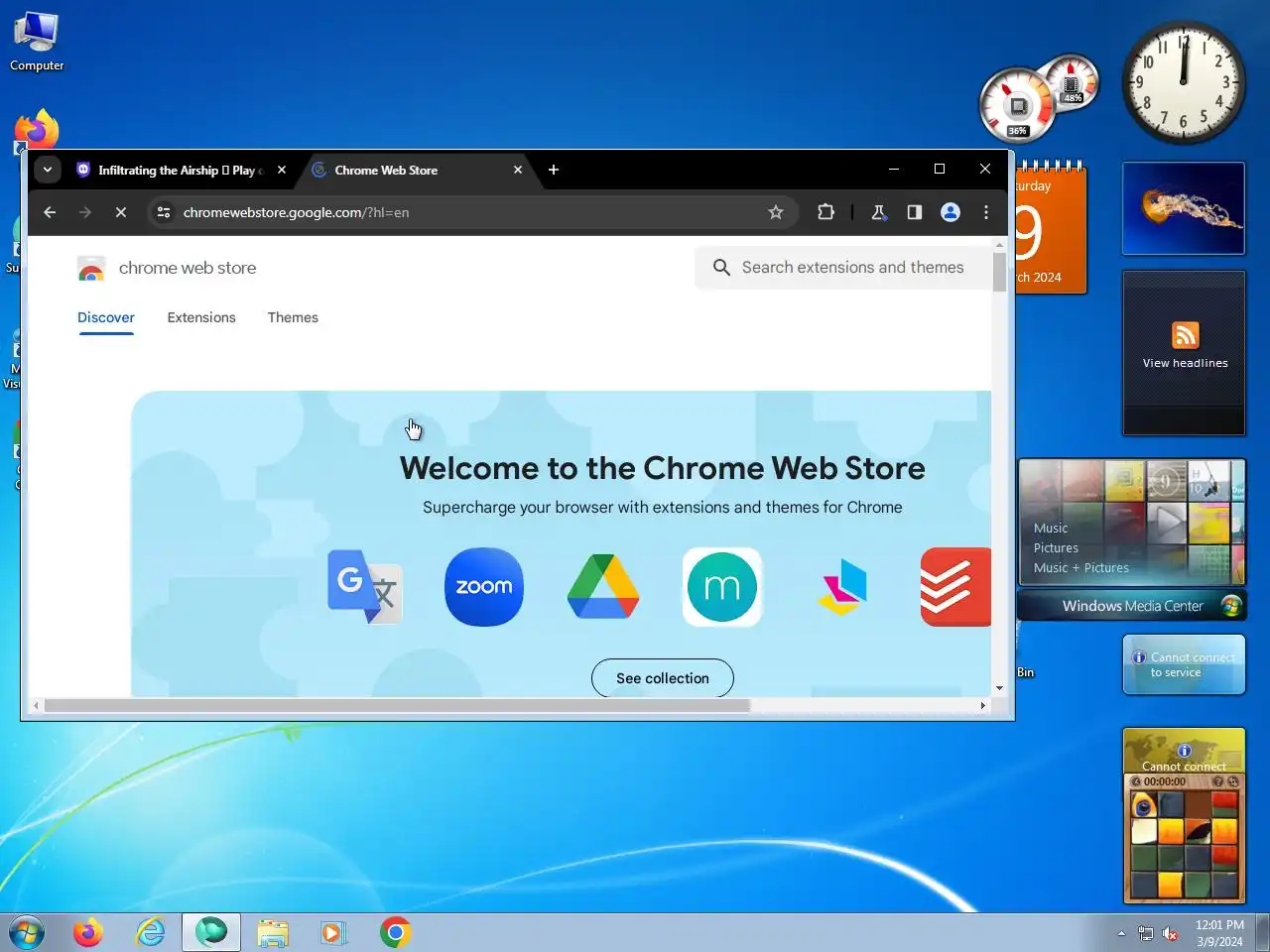Viewport: 1270px width, 952px height.
Task: Click the horizontal scrollbar right arrow
Action: point(983,706)
